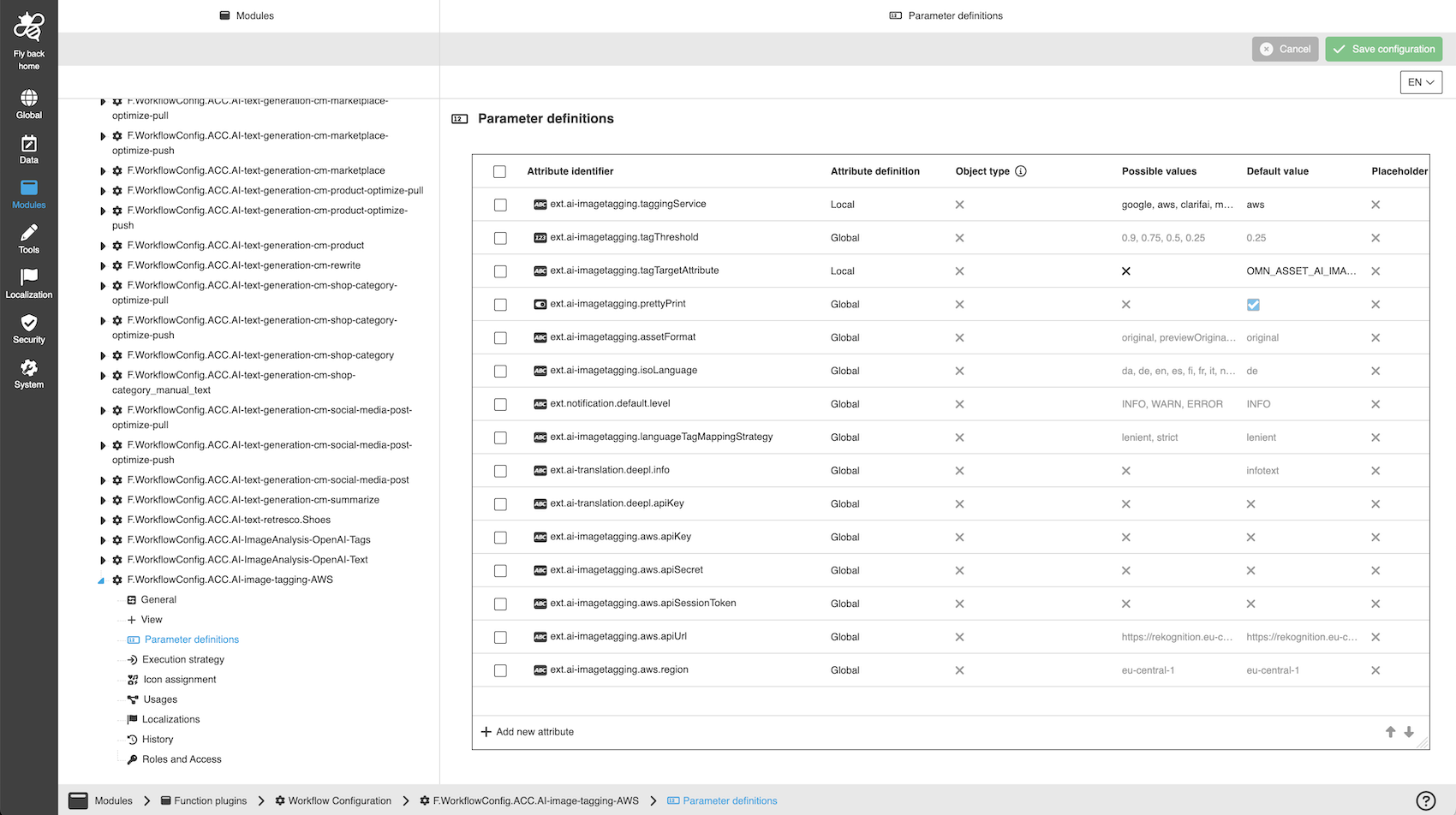Open the Global section in the sidebar
The height and width of the screenshot is (815, 1456).
pos(28,103)
